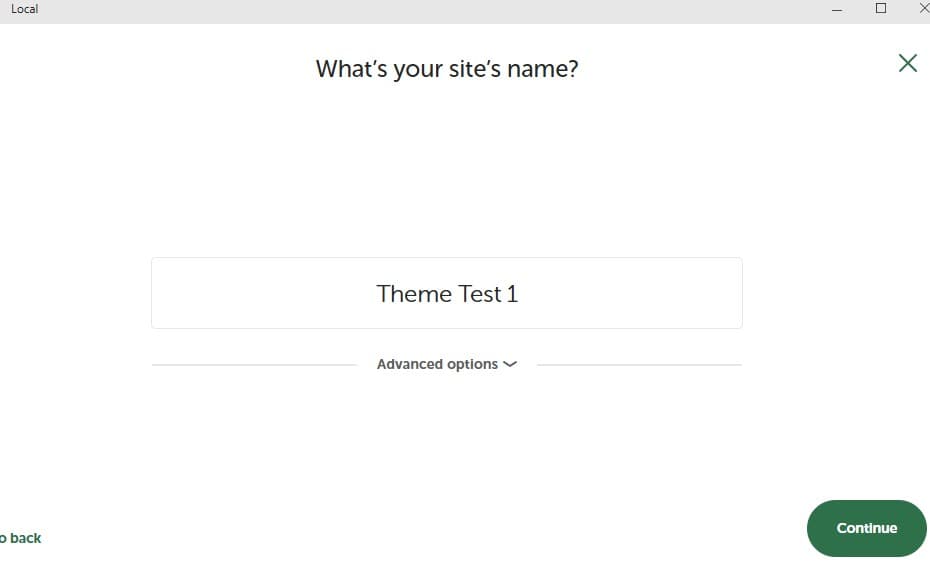
Task: Click the word "options" in the expander label
Action: [473, 364]
